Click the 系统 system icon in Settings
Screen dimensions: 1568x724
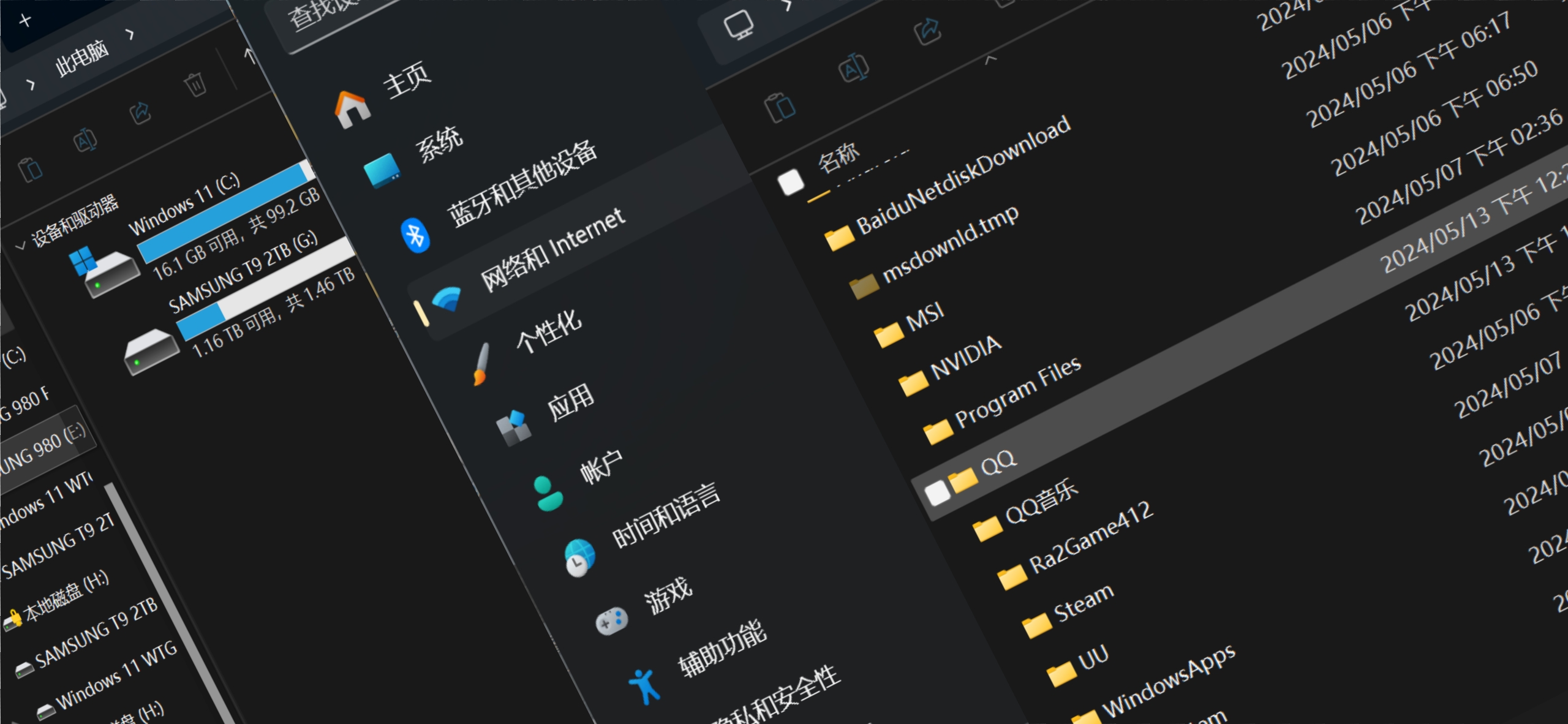382,172
